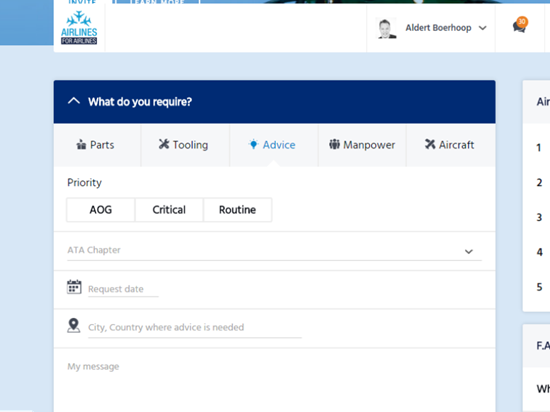The height and width of the screenshot is (412, 550).
Task: Select list item number 2 in side panel
Action: point(539,182)
